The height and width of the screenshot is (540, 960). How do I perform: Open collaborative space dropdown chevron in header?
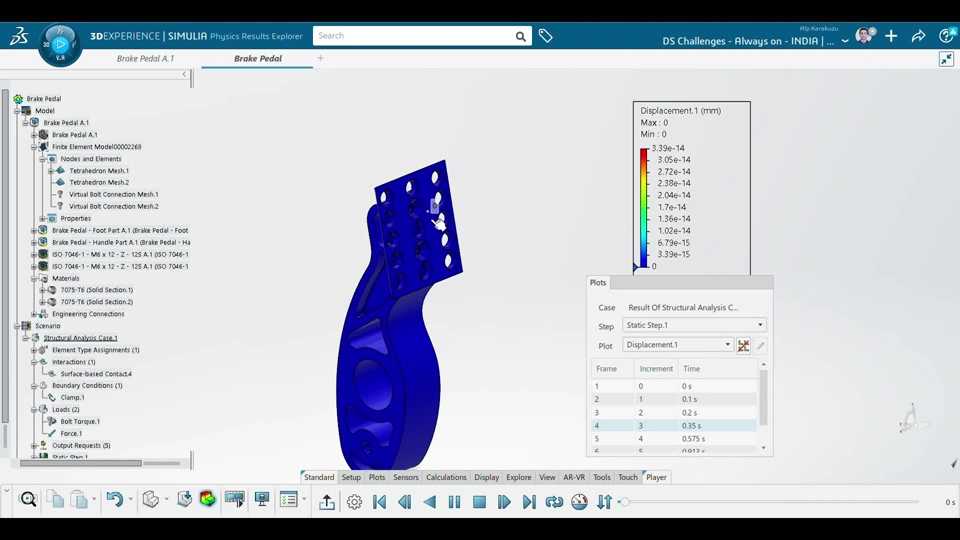(x=845, y=41)
